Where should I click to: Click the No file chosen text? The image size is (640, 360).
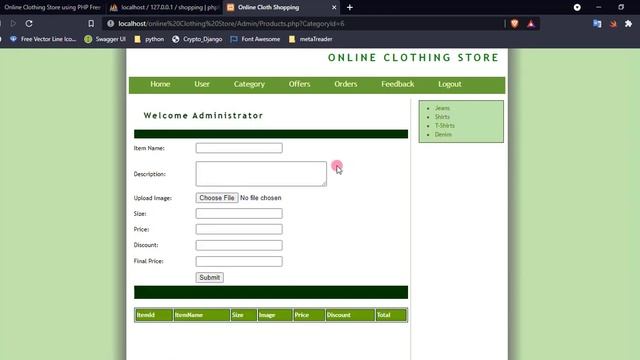(x=261, y=198)
